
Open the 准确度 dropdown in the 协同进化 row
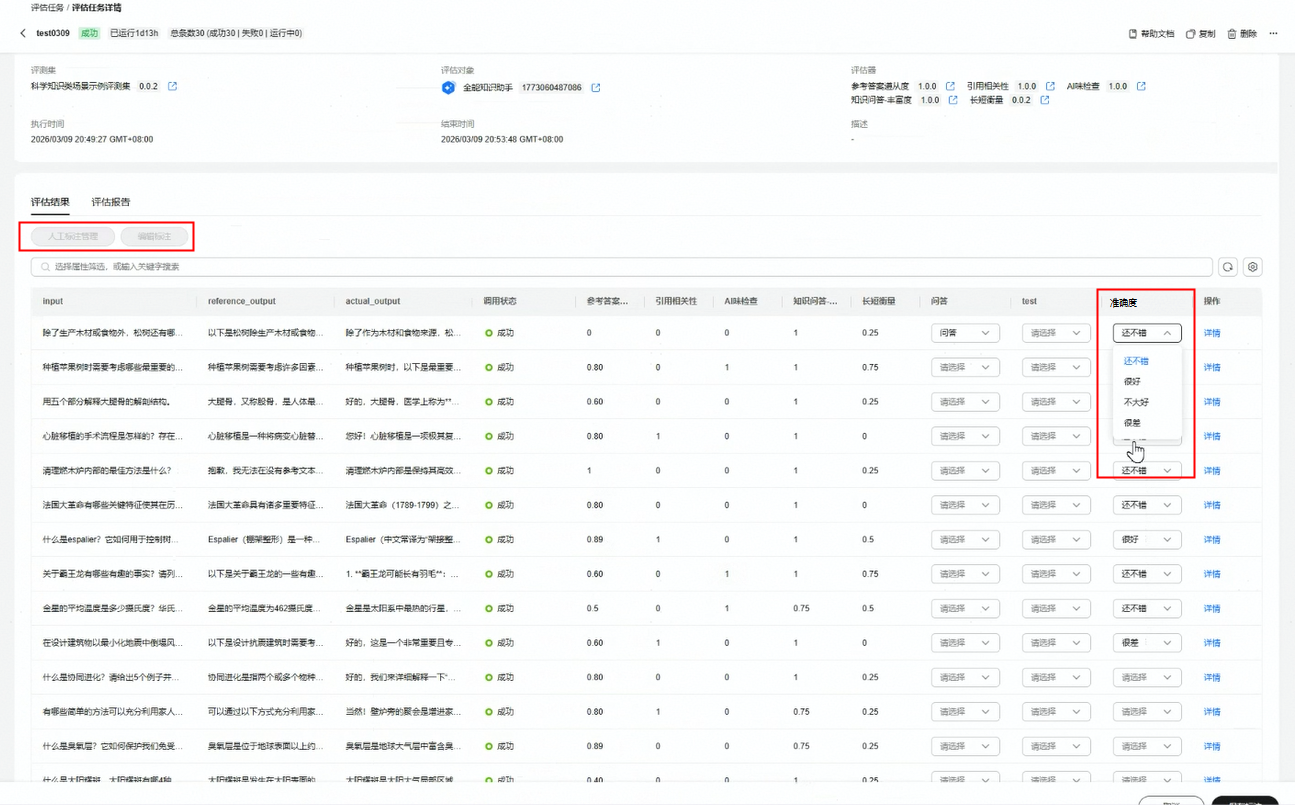point(1147,677)
